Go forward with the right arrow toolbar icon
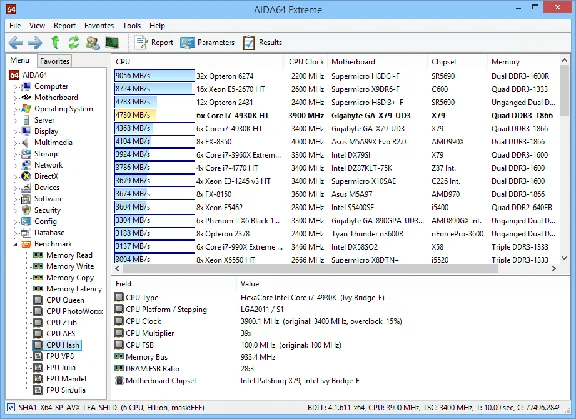The height and width of the screenshot is (419, 576). pyautogui.click(x=35, y=43)
